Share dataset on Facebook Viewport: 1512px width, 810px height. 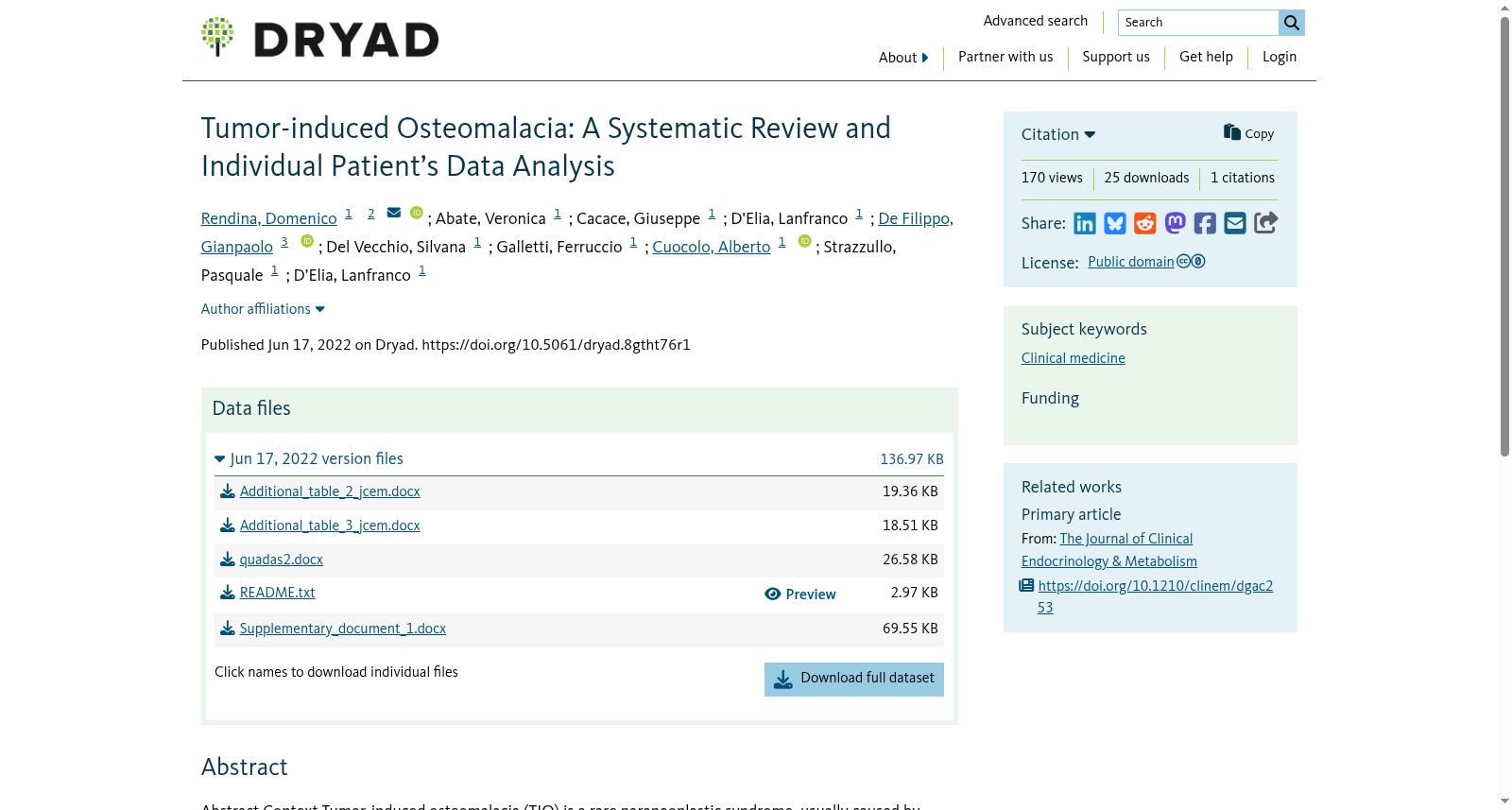click(1205, 223)
